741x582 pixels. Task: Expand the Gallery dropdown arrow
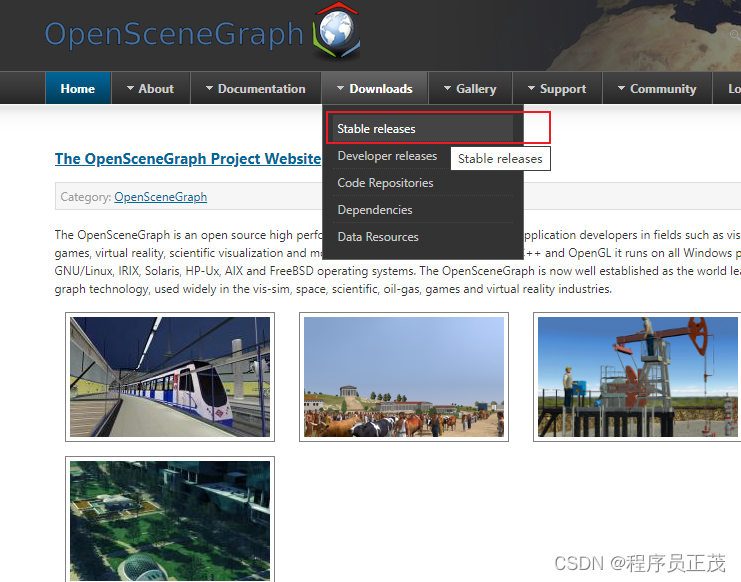click(x=448, y=88)
